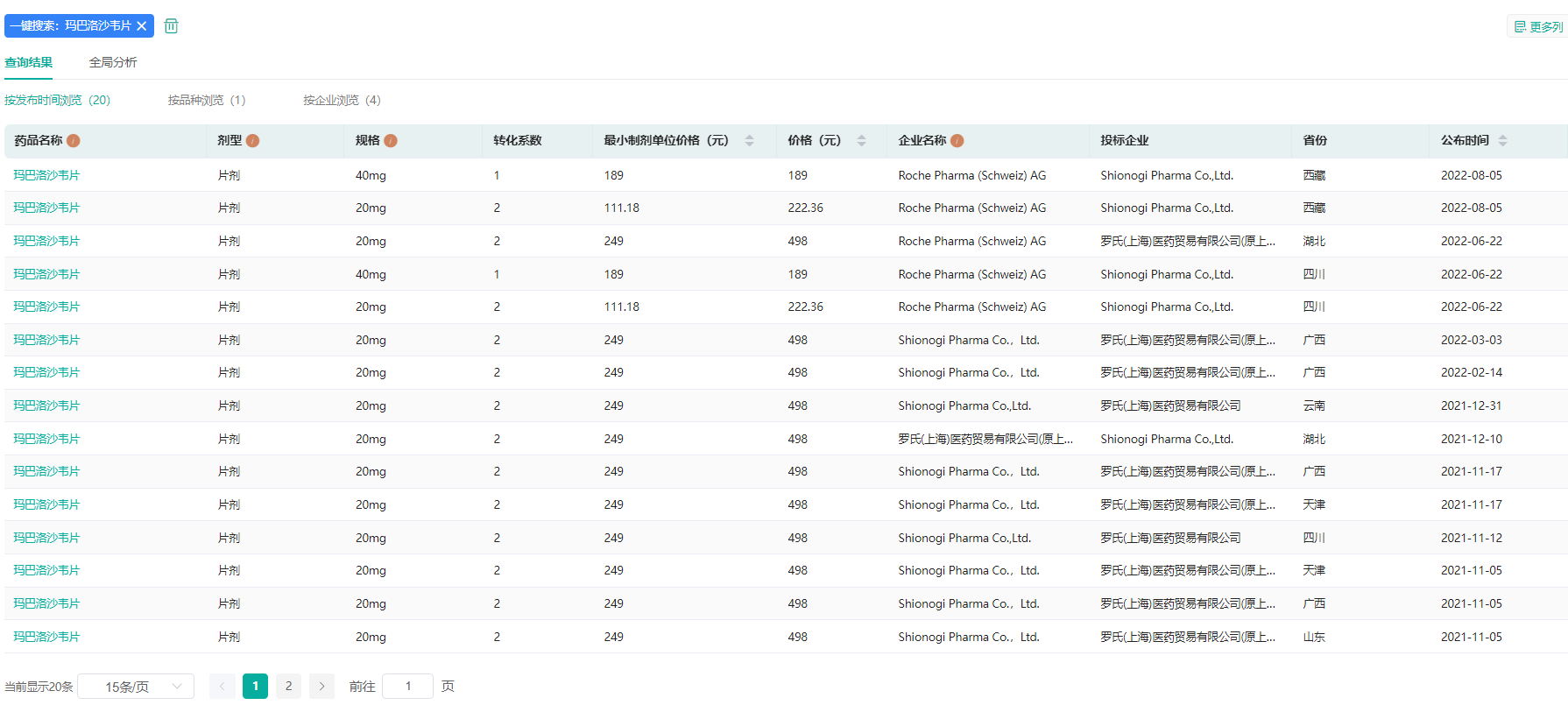Viewport: 1568px width, 705px height.
Task: Sort the 价格（元） column
Action: tap(861, 141)
